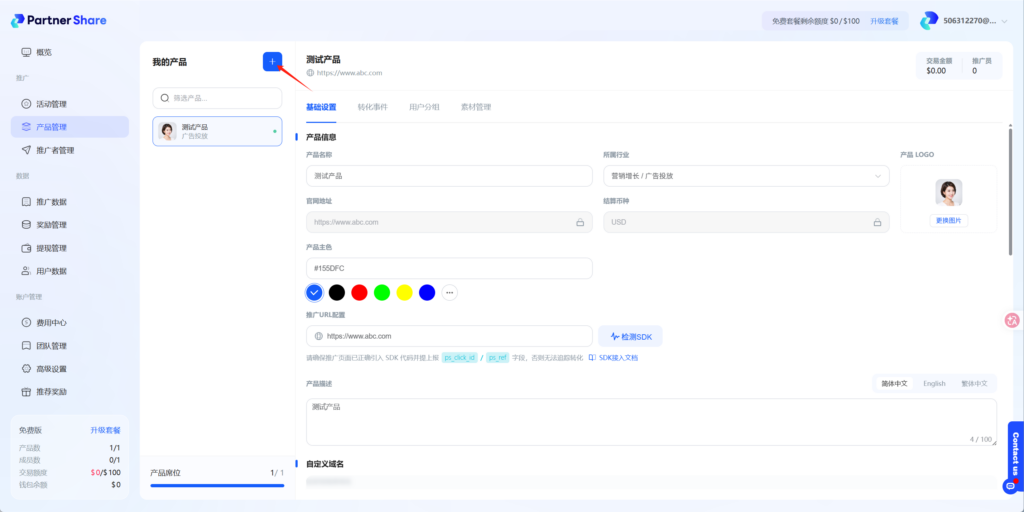This screenshot has height=512, width=1024.
Task: Open more colors ellipsis button
Action: coord(450,292)
